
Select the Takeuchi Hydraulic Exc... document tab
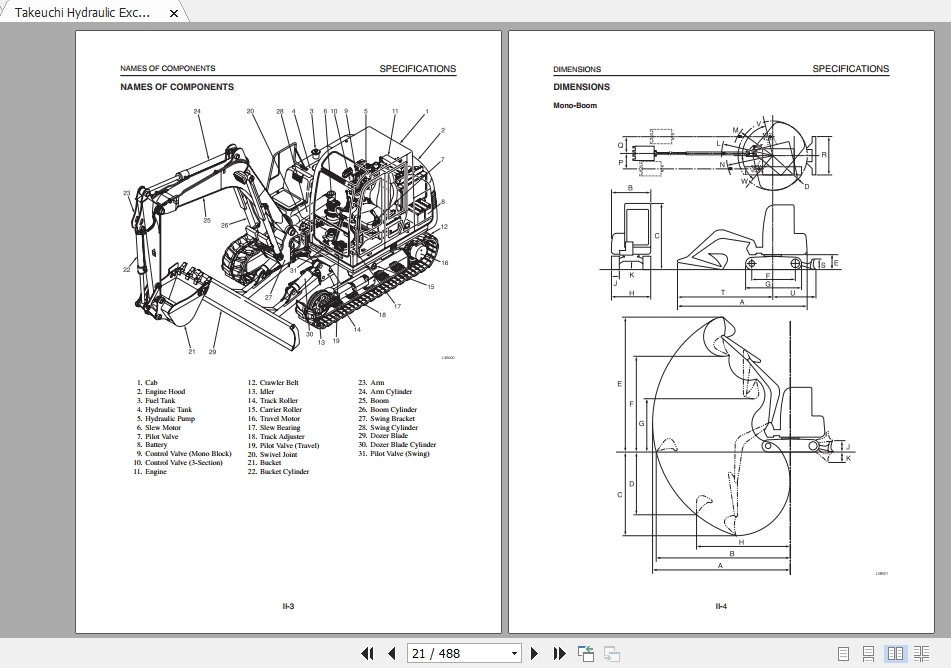click(x=83, y=13)
